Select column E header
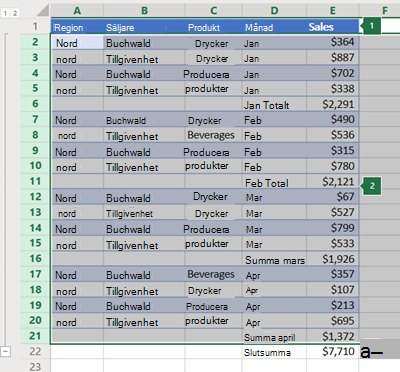 332,10
